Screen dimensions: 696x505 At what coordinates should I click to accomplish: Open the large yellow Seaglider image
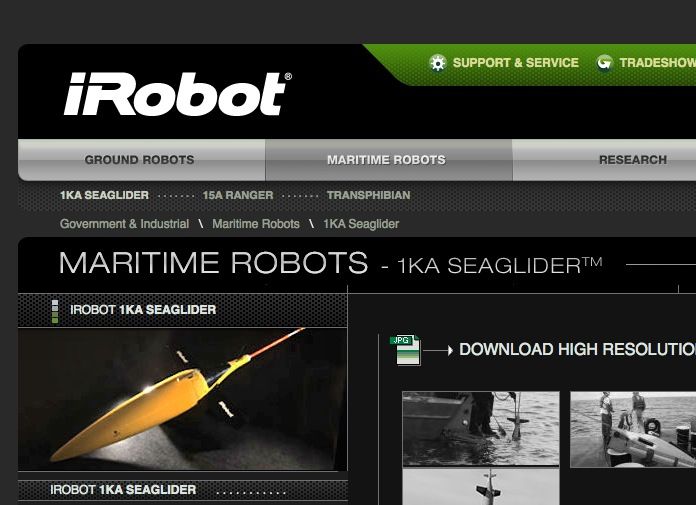point(182,399)
